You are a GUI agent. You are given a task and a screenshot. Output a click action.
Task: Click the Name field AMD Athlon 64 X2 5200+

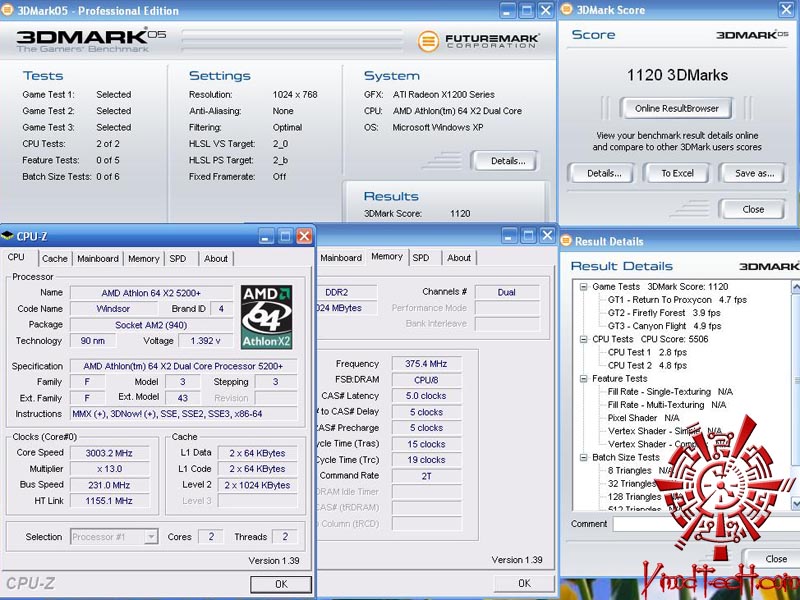[151, 293]
